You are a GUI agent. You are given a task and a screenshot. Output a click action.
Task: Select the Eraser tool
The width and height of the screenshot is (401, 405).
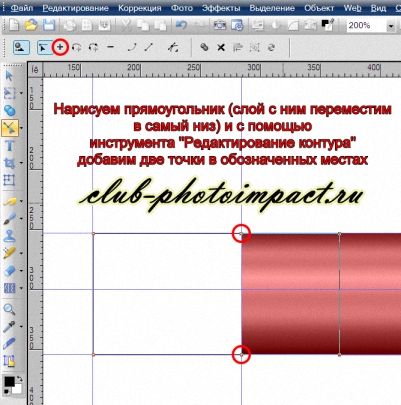9,271
